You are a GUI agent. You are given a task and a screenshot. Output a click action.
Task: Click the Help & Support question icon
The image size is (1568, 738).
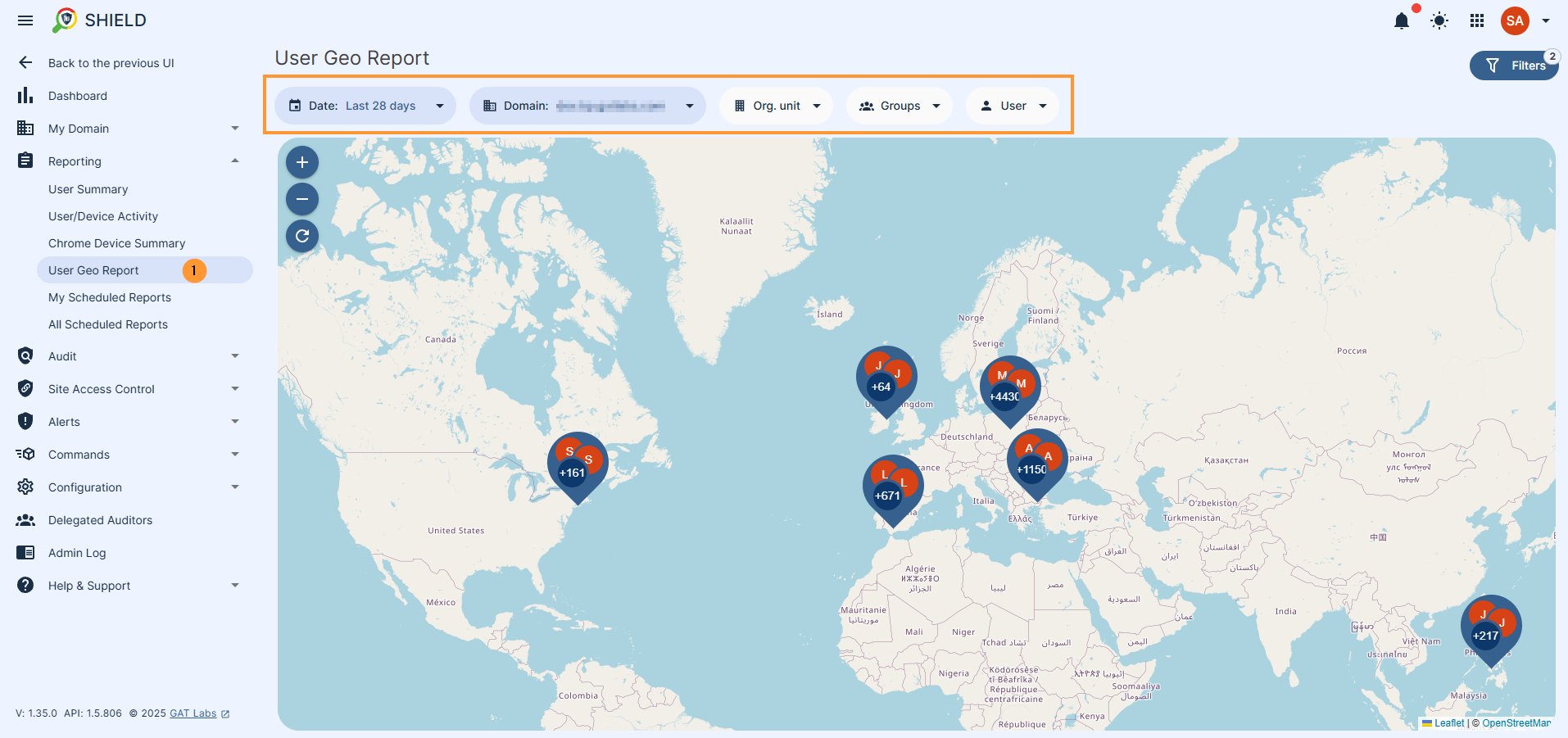25,585
